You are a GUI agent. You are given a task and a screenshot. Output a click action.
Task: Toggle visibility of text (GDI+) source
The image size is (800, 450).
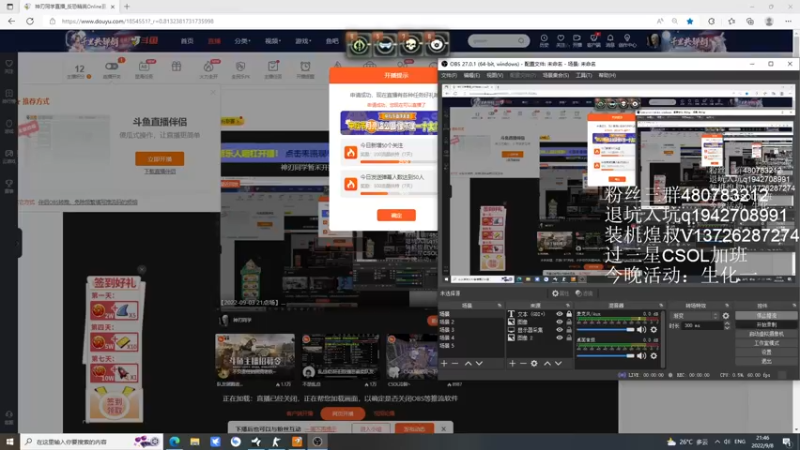[x=559, y=314]
